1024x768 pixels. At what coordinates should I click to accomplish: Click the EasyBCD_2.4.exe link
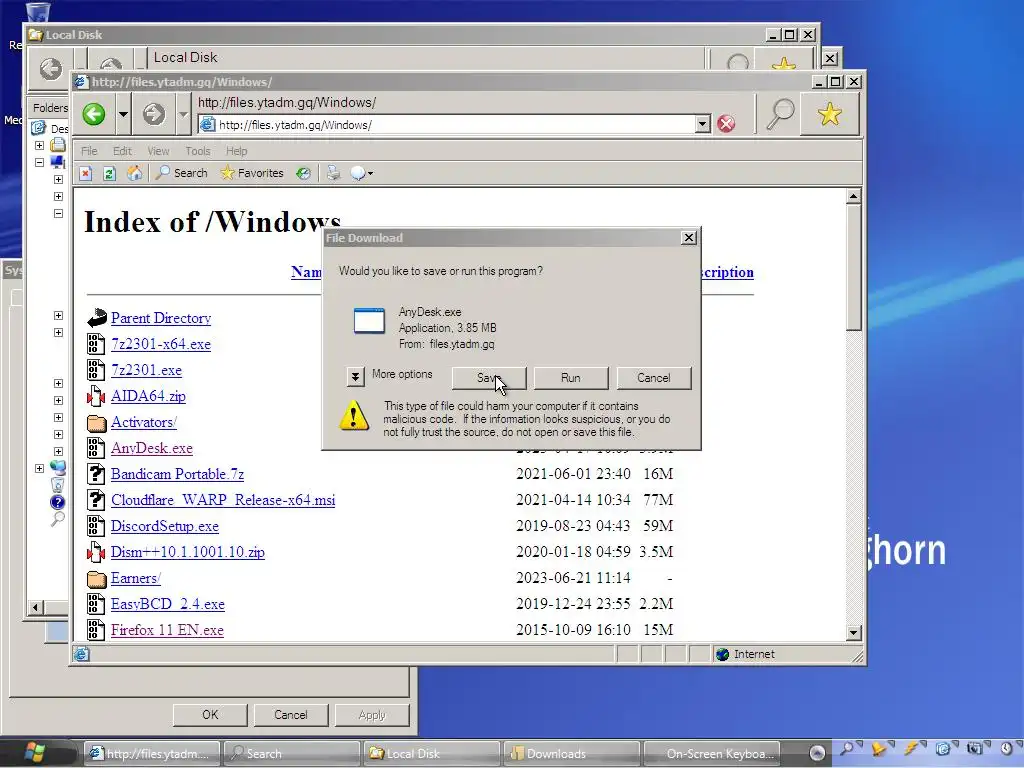point(168,604)
